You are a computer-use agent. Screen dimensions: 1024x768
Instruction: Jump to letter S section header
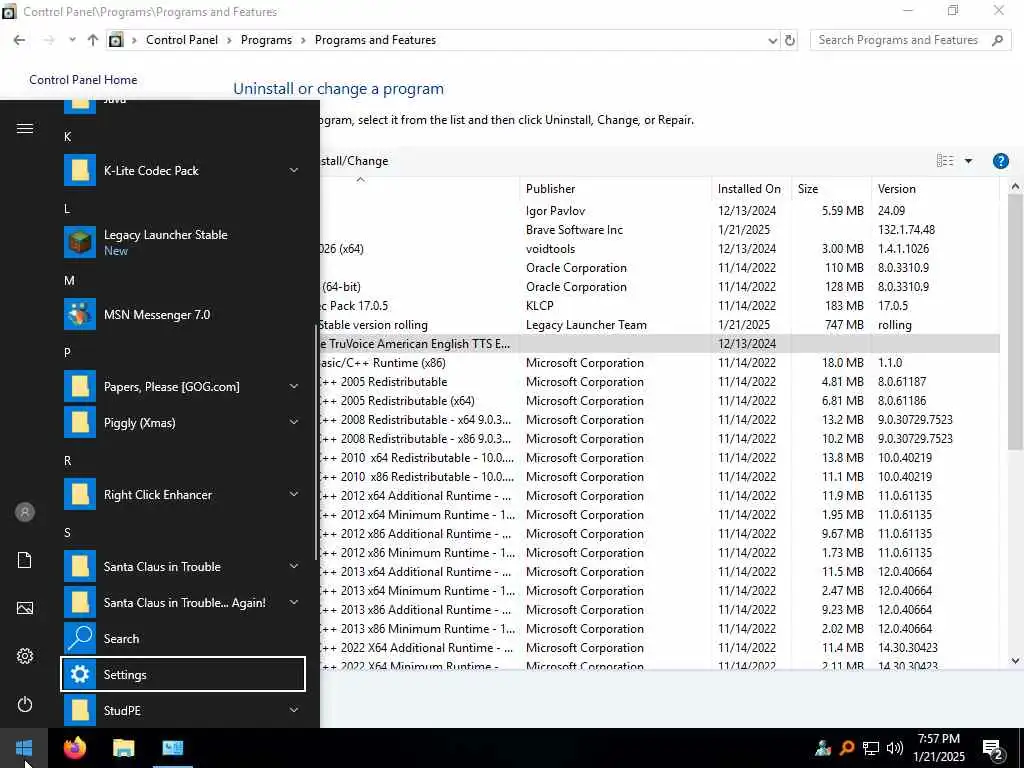[67, 533]
